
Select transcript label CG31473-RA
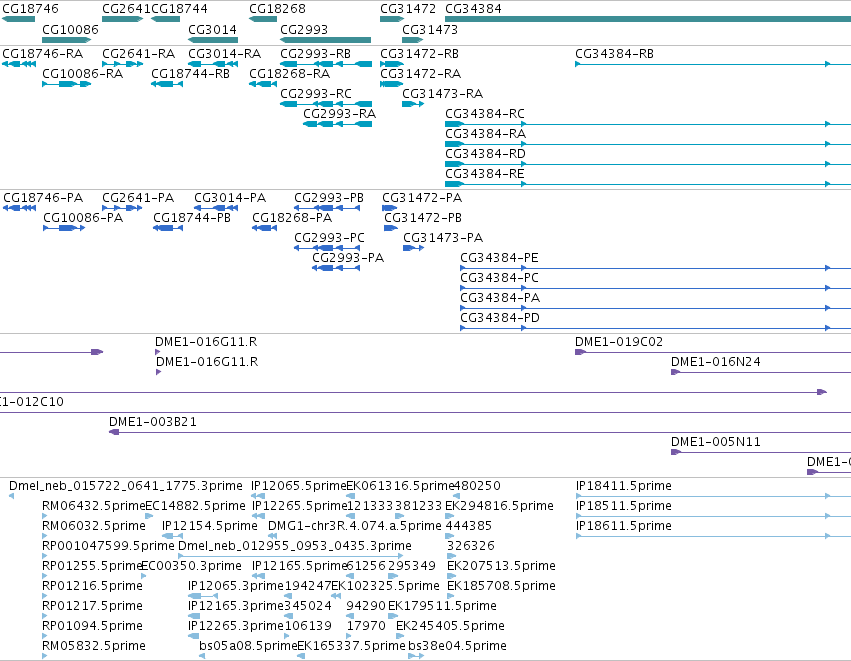click(x=442, y=94)
